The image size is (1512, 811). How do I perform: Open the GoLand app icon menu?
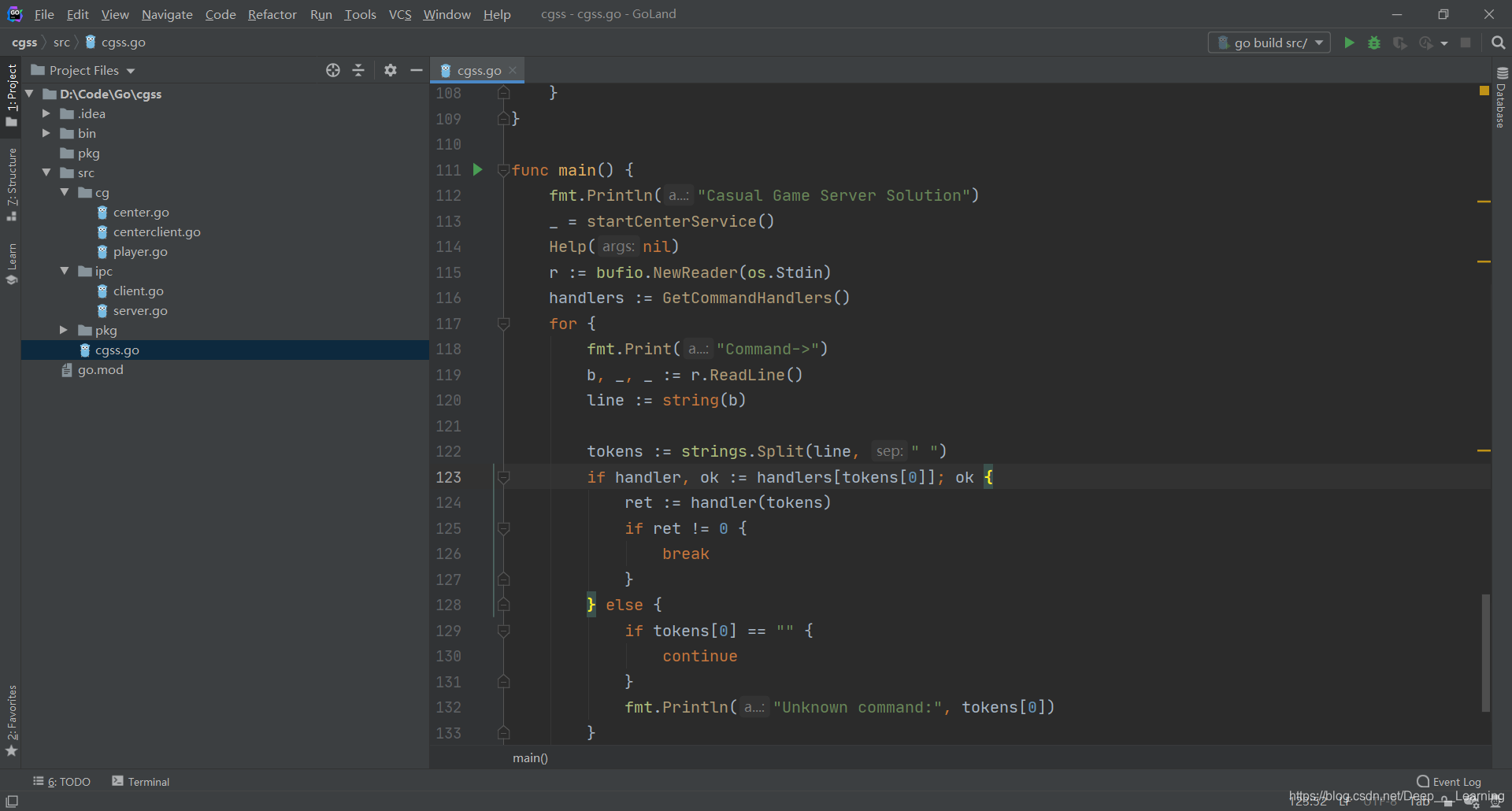(x=15, y=14)
